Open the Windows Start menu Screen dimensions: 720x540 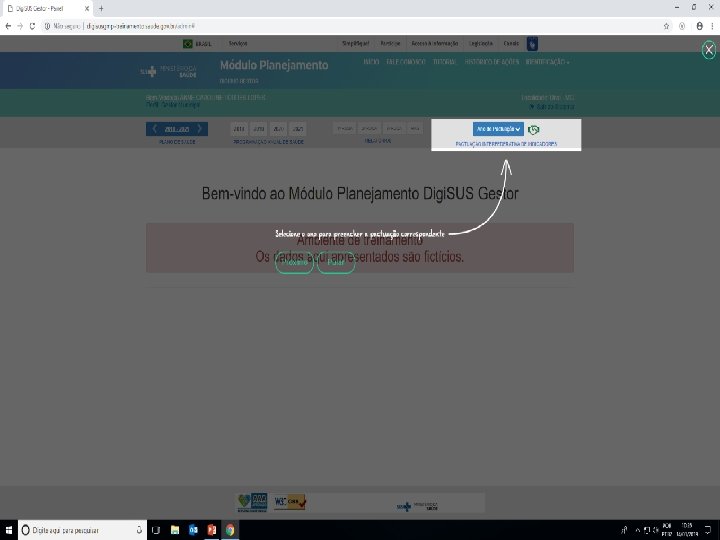pyautogui.click(x=9, y=530)
